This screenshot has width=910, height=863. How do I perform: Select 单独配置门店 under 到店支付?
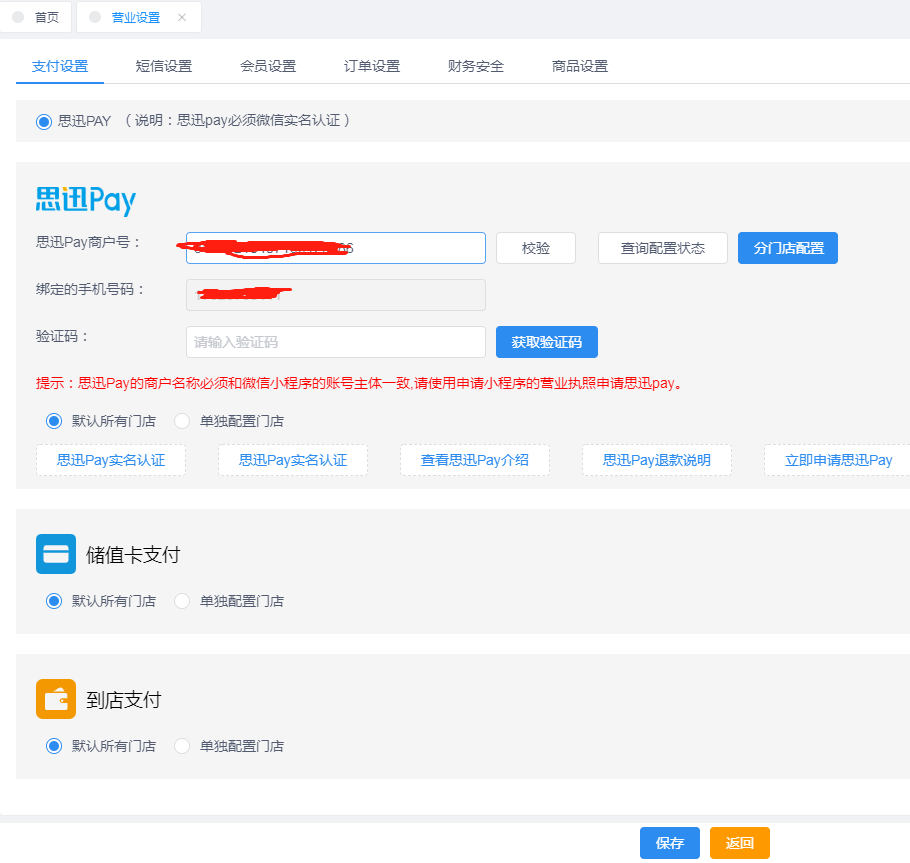[182, 746]
